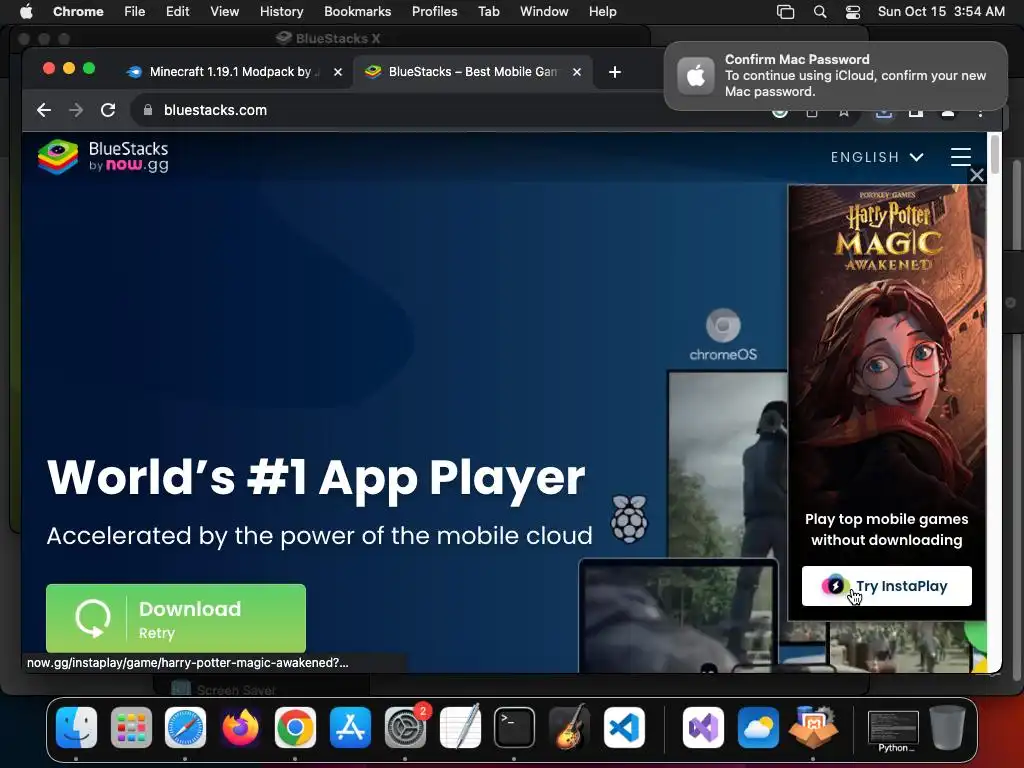The width and height of the screenshot is (1024, 768).
Task: Launch Visual Studio Code from the Dock
Action: point(624,727)
